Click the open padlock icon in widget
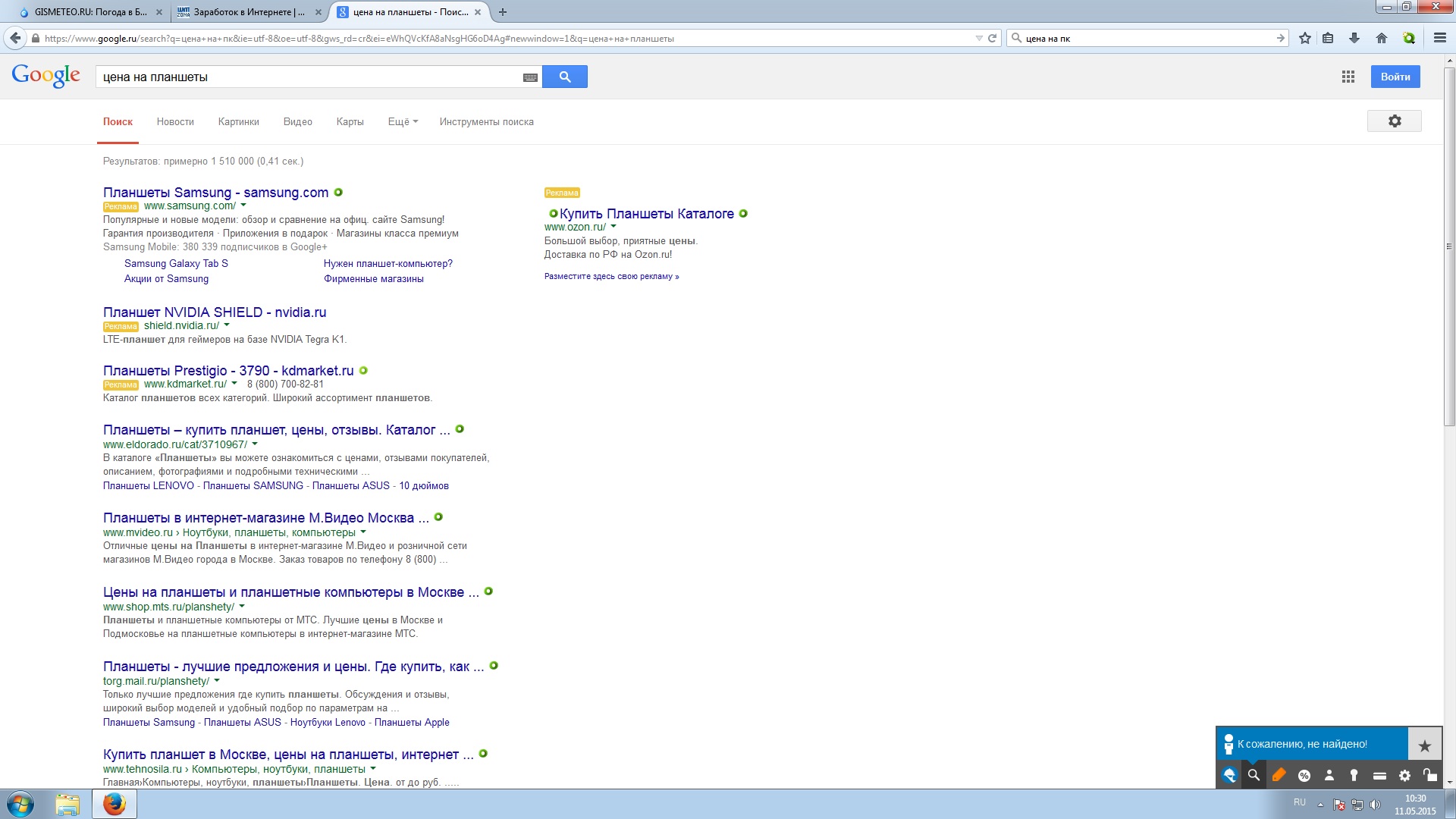 [1430, 775]
